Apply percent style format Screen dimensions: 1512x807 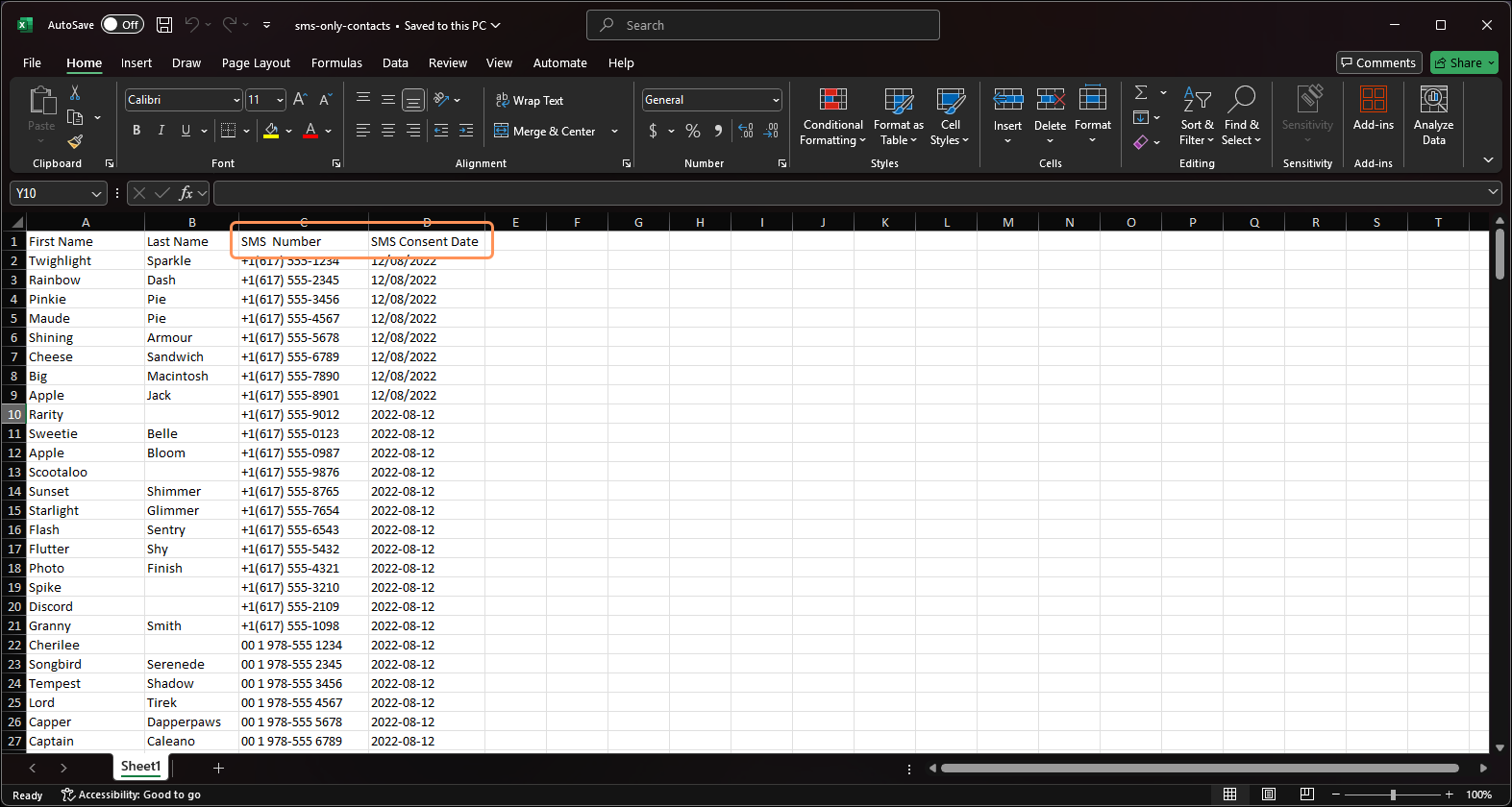(x=693, y=131)
